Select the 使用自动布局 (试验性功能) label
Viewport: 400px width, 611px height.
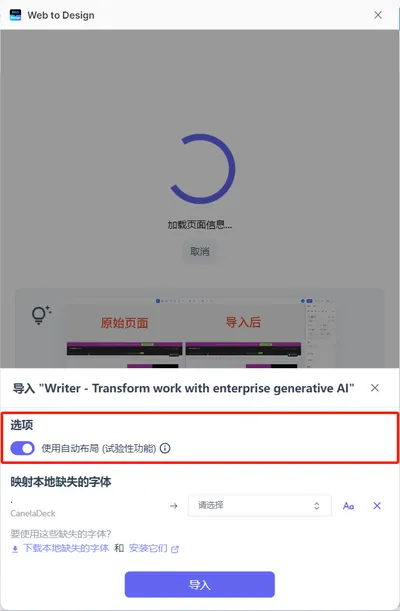[x=99, y=449]
